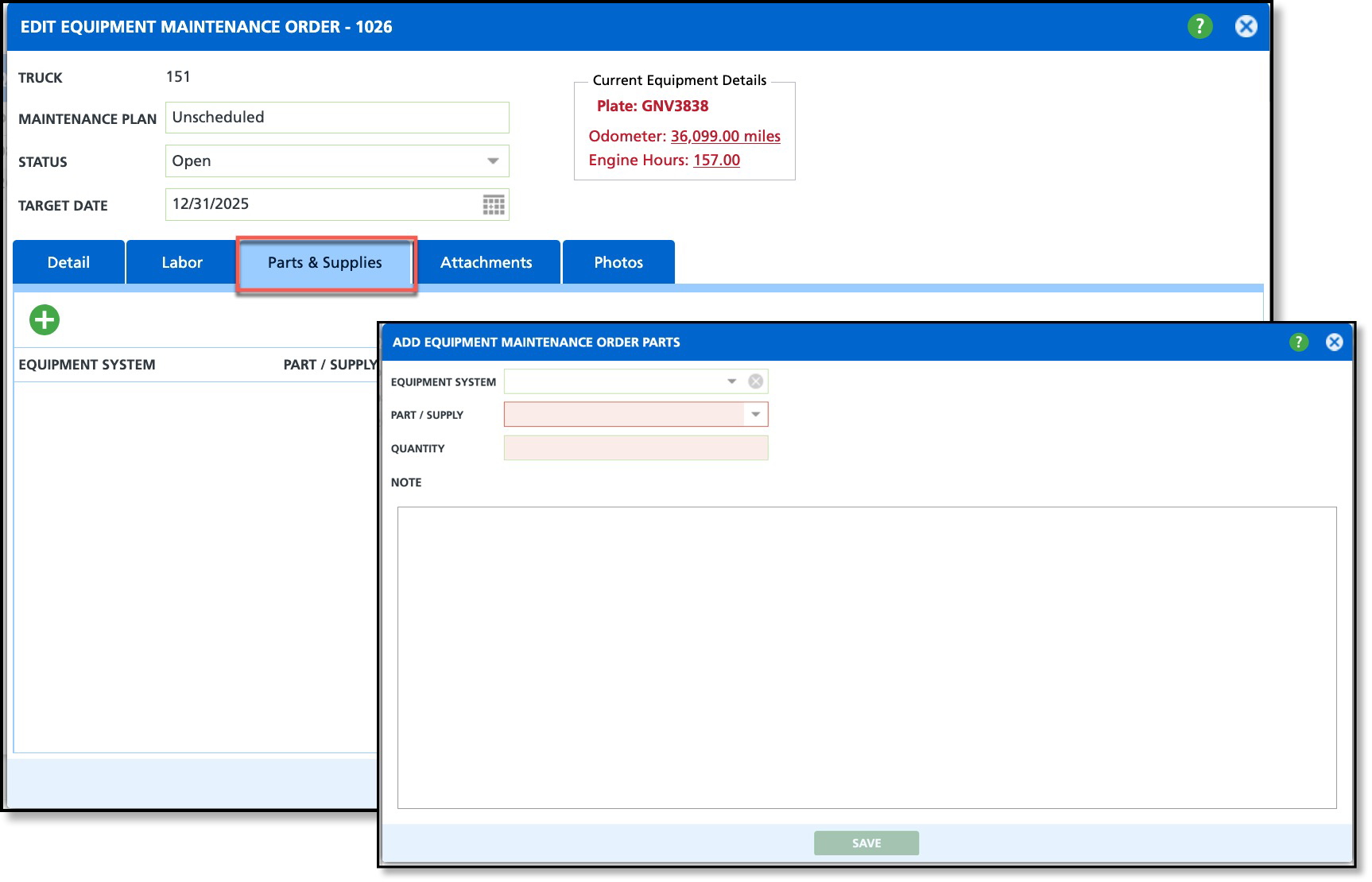Click the Engine Hours 157.00 link
Image resolution: width=1372 pixels, height=882 pixels.
716,160
